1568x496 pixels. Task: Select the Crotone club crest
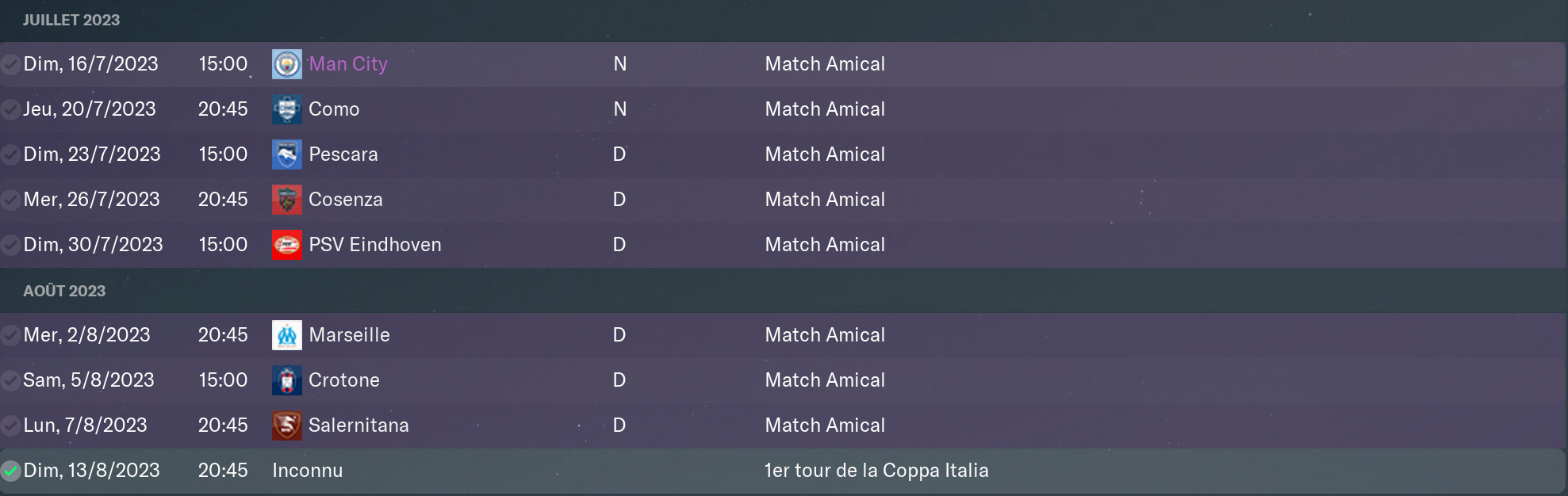click(286, 380)
